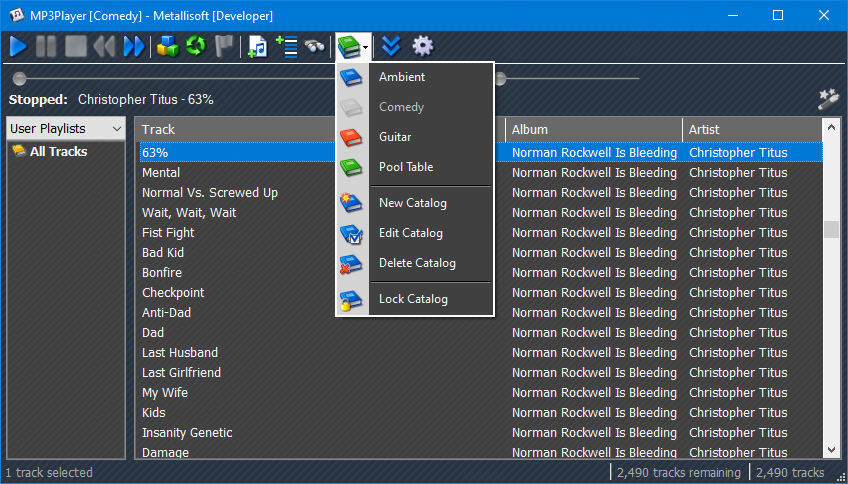
Task: Expand the User Playlists combo box
Action: click(117, 129)
